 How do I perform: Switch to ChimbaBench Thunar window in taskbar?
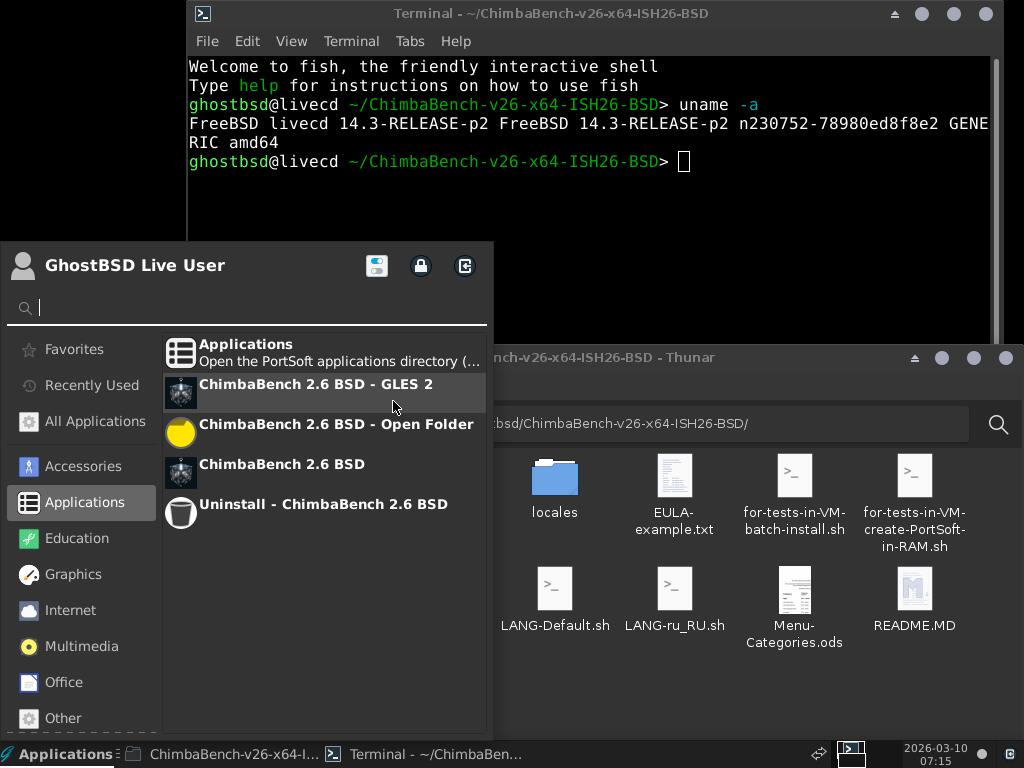pyautogui.click(x=222, y=754)
